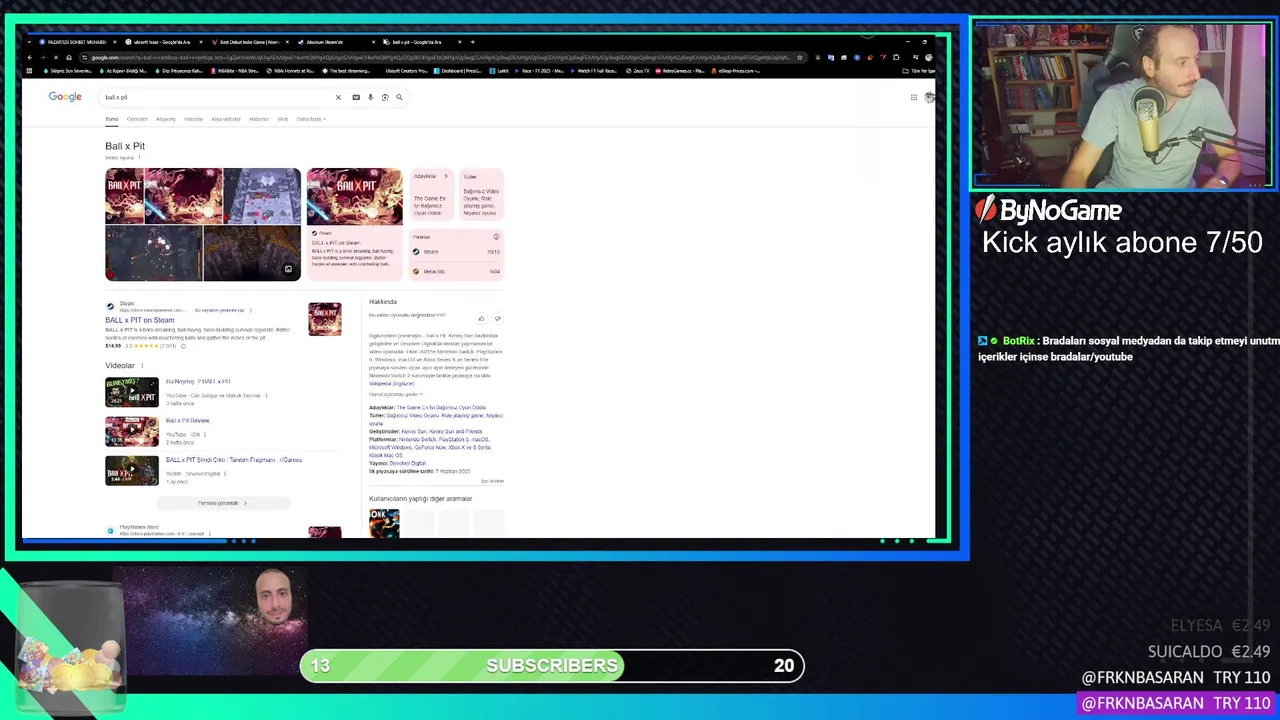Open the Google apps grid

click(913, 97)
